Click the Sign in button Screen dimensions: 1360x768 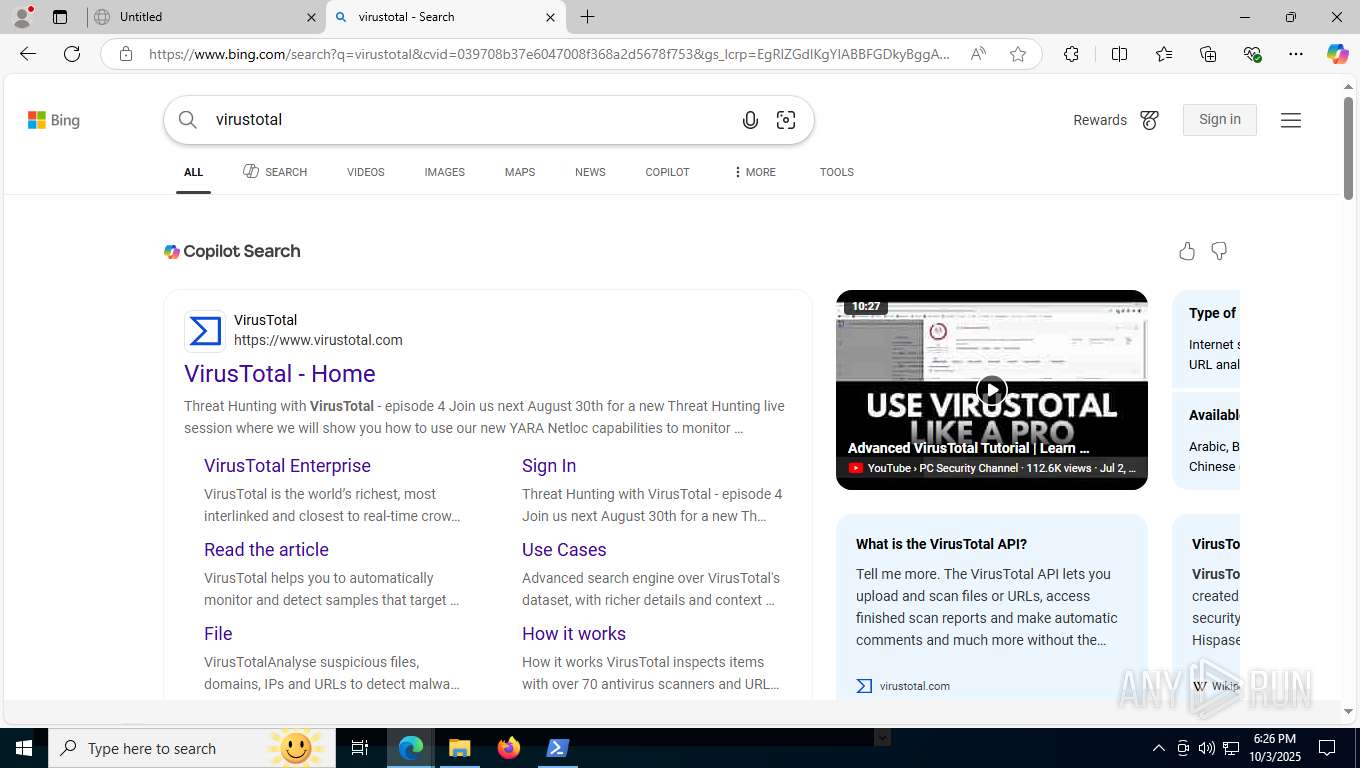coord(1220,120)
